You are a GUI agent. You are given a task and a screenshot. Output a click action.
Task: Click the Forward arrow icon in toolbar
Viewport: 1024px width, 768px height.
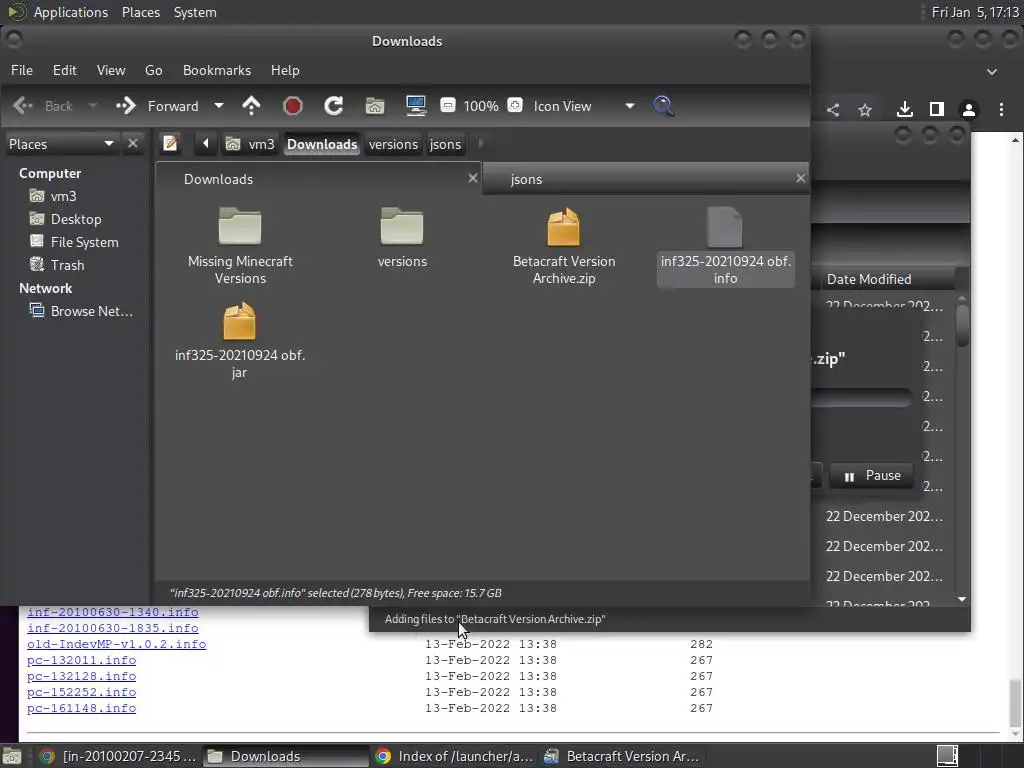[125, 106]
